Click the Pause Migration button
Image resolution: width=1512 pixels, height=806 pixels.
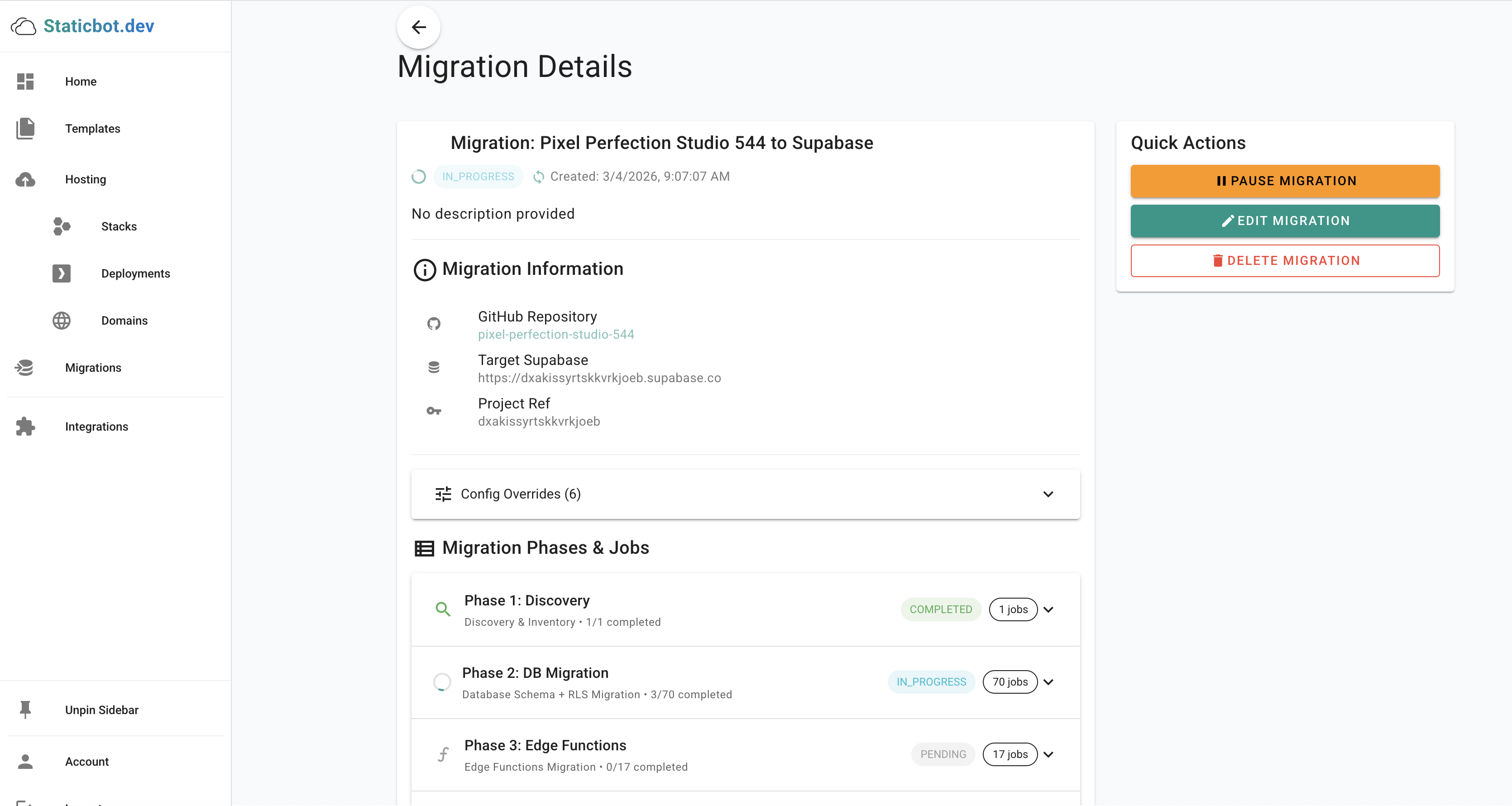1286,181
